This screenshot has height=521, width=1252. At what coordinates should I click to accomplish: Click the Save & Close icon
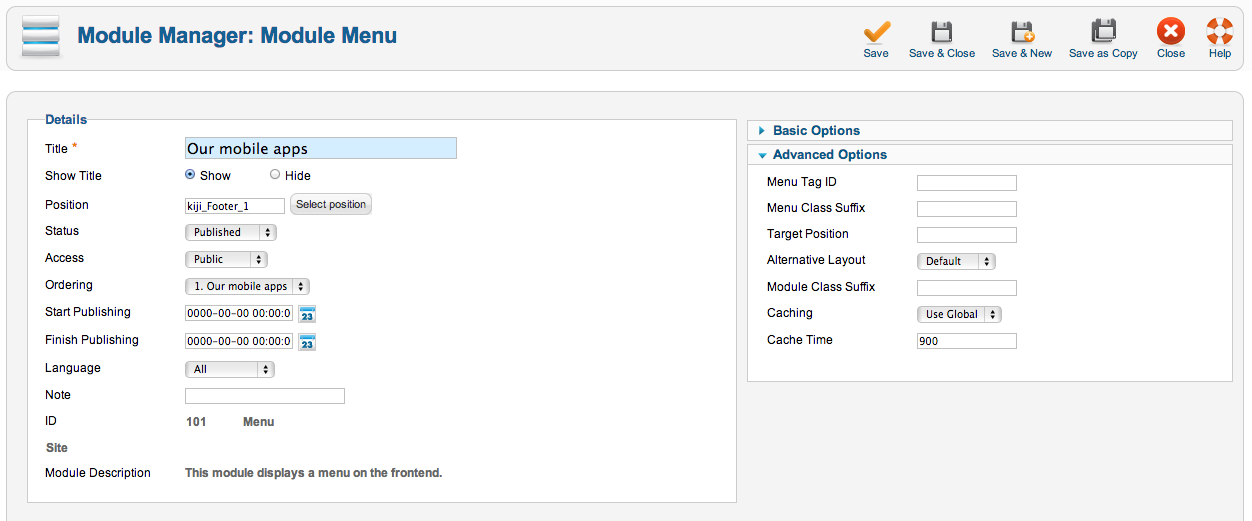[941, 31]
